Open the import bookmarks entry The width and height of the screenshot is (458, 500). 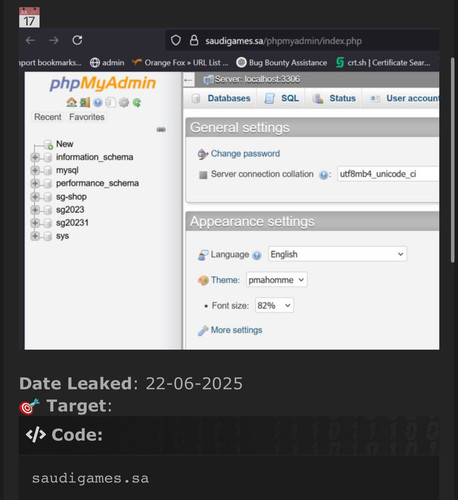pos(50,63)
